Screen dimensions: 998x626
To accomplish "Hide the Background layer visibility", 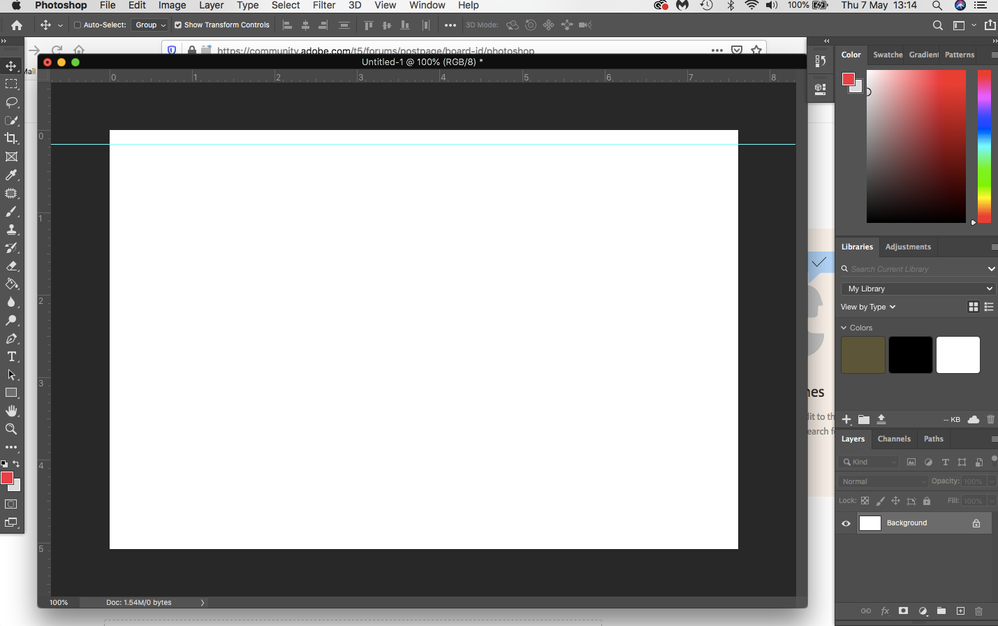I will coord(845,522).
